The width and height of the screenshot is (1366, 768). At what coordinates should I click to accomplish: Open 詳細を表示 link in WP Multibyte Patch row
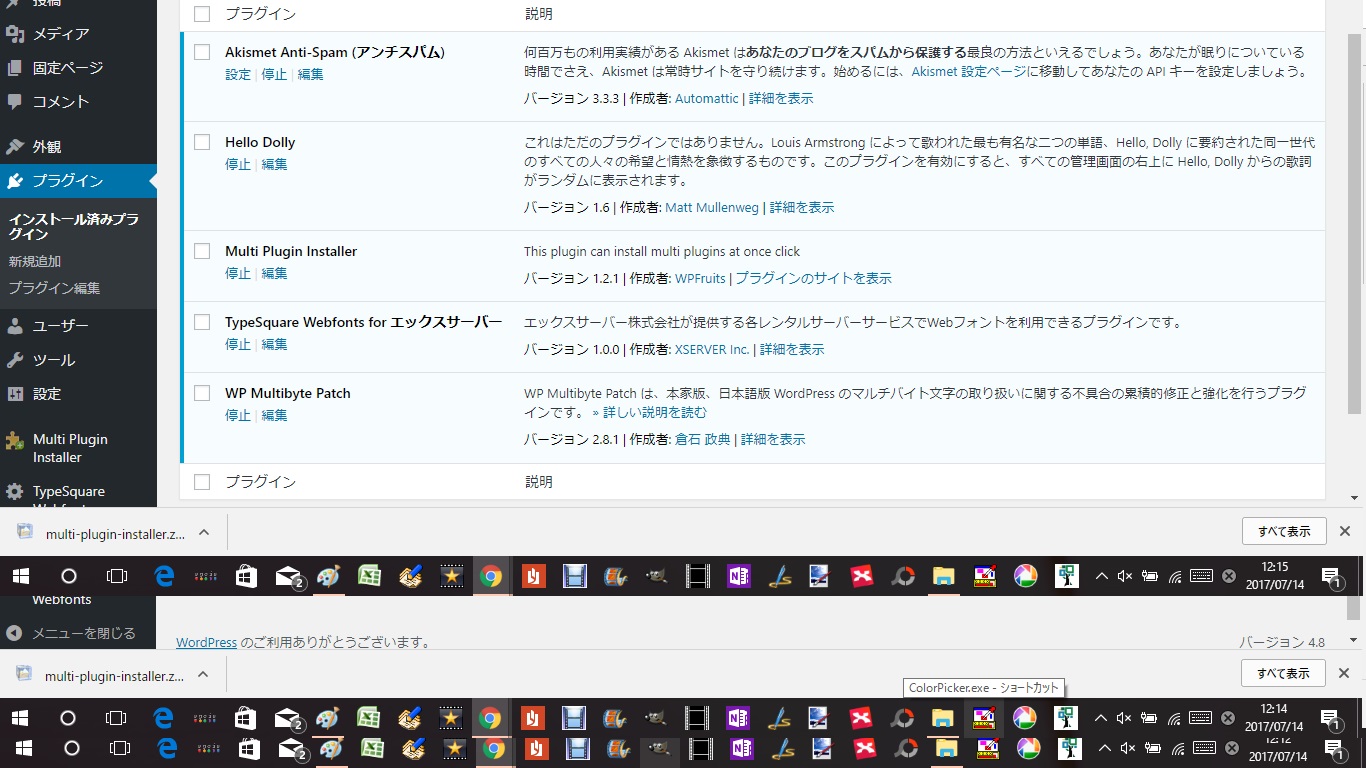click(772, 439)
